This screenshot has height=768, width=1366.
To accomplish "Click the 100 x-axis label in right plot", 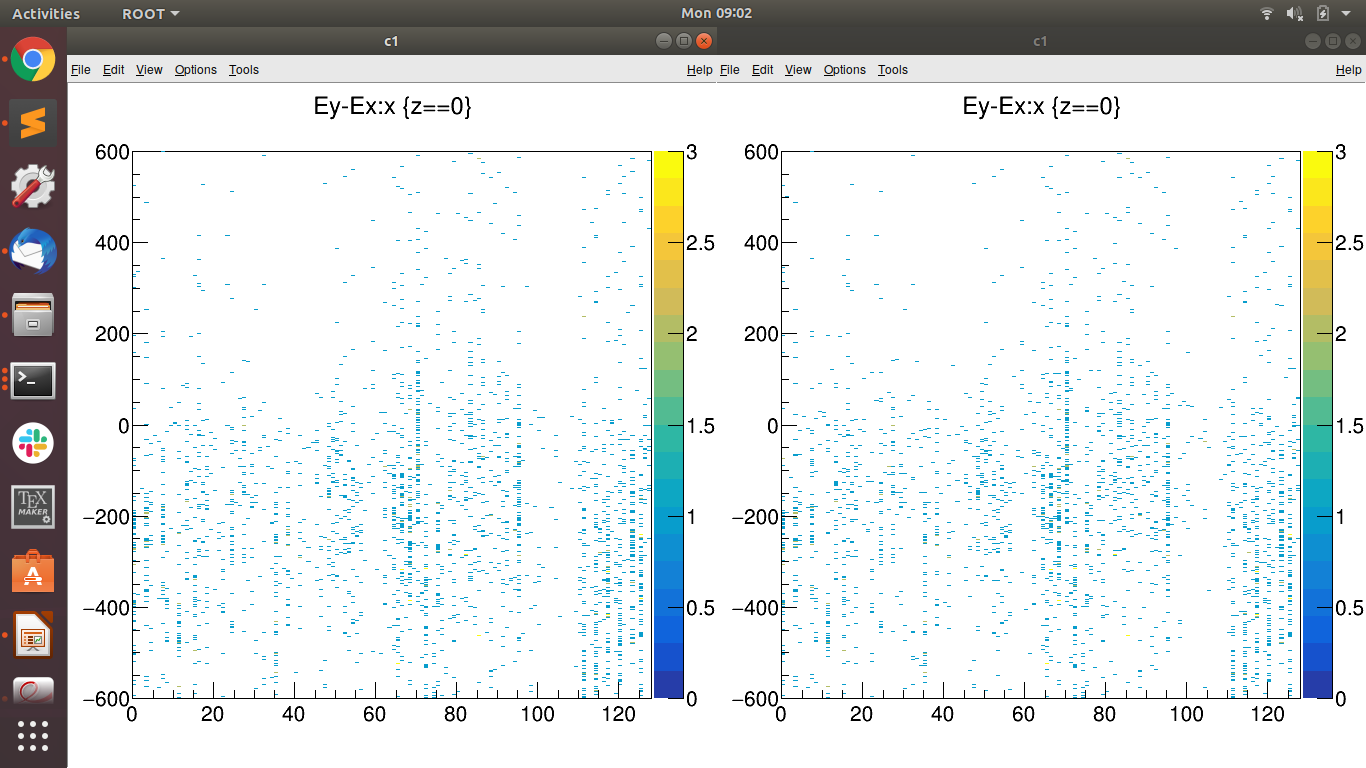I will coord(1186,716).
